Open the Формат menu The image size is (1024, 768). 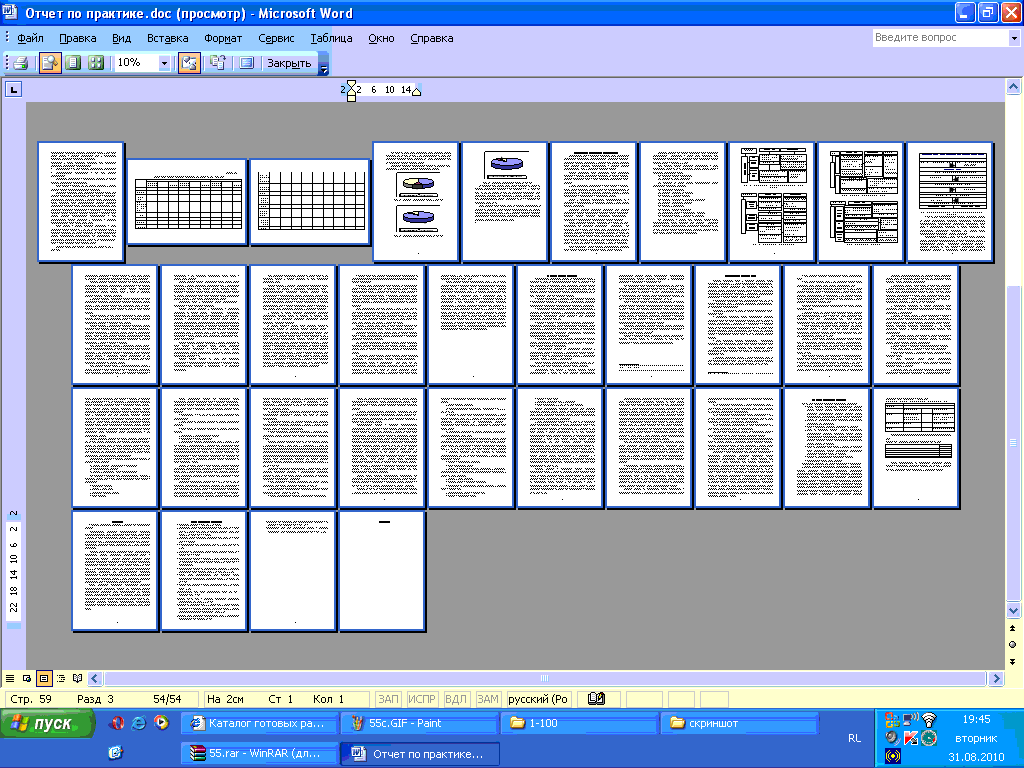coord(223,38)
